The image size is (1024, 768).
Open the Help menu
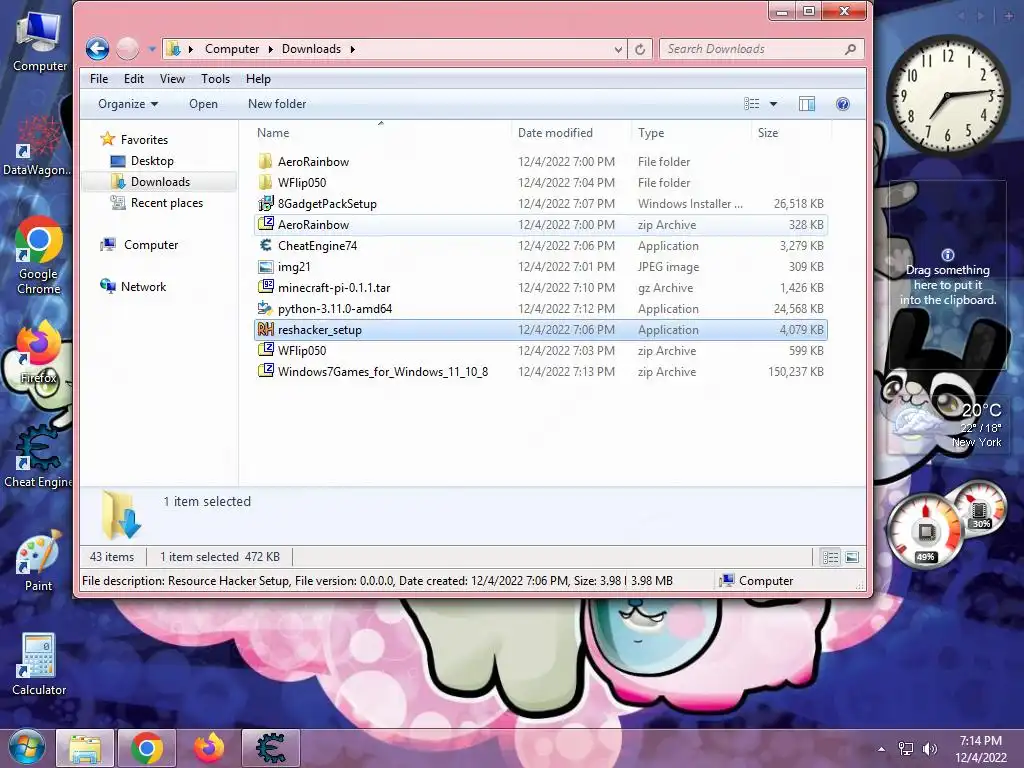[x=258, y=78]
